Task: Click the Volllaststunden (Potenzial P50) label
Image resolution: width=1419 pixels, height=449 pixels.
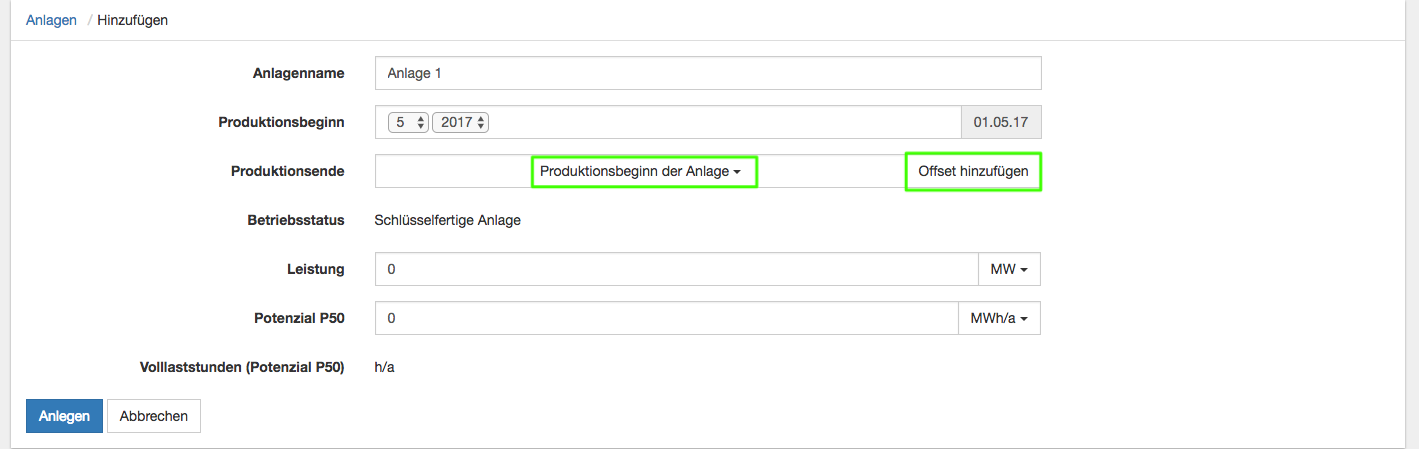Action: pyautogui.click(x=242, y=367)
